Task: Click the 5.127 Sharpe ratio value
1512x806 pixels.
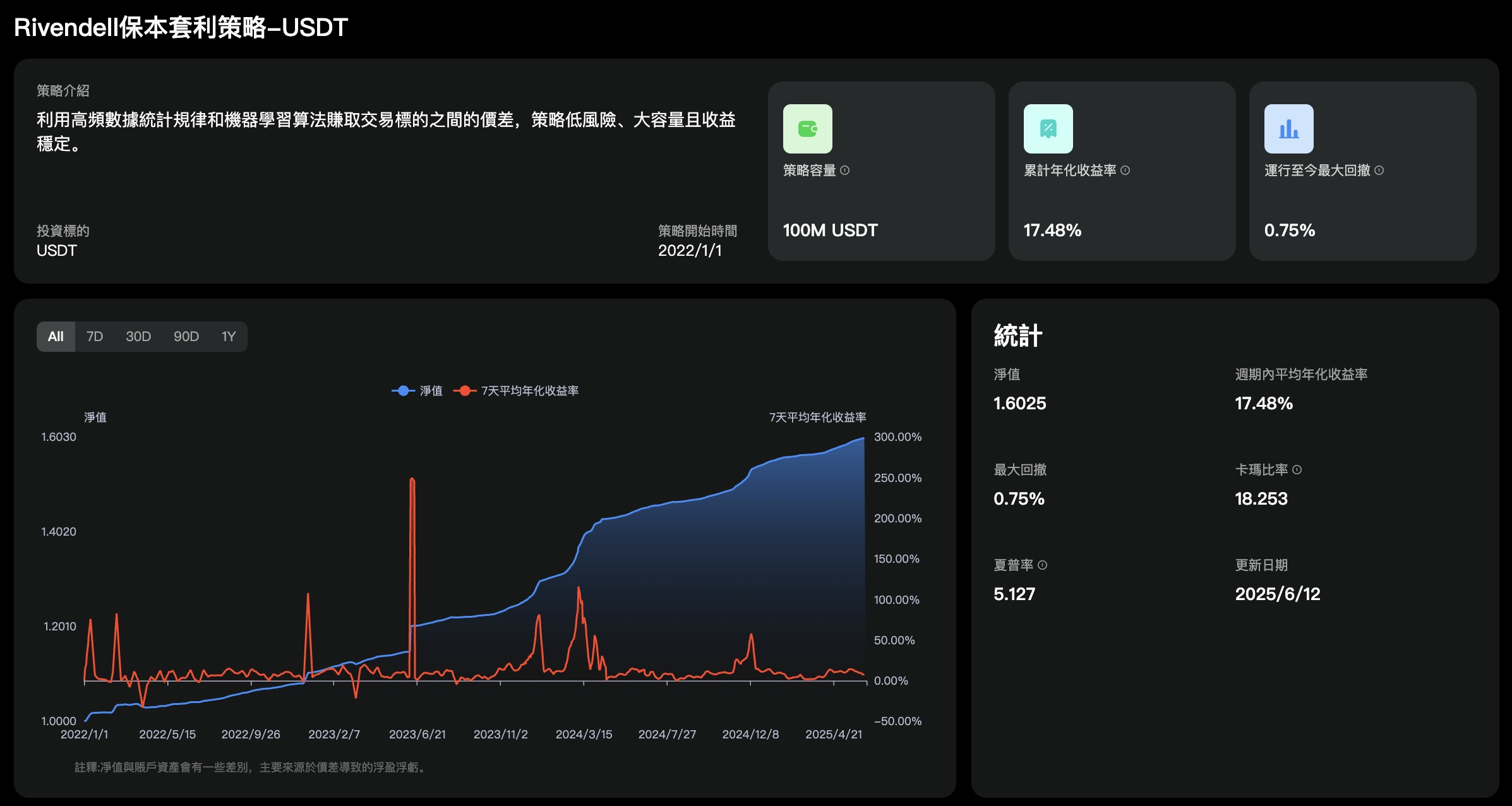Action: (1014, 594)
